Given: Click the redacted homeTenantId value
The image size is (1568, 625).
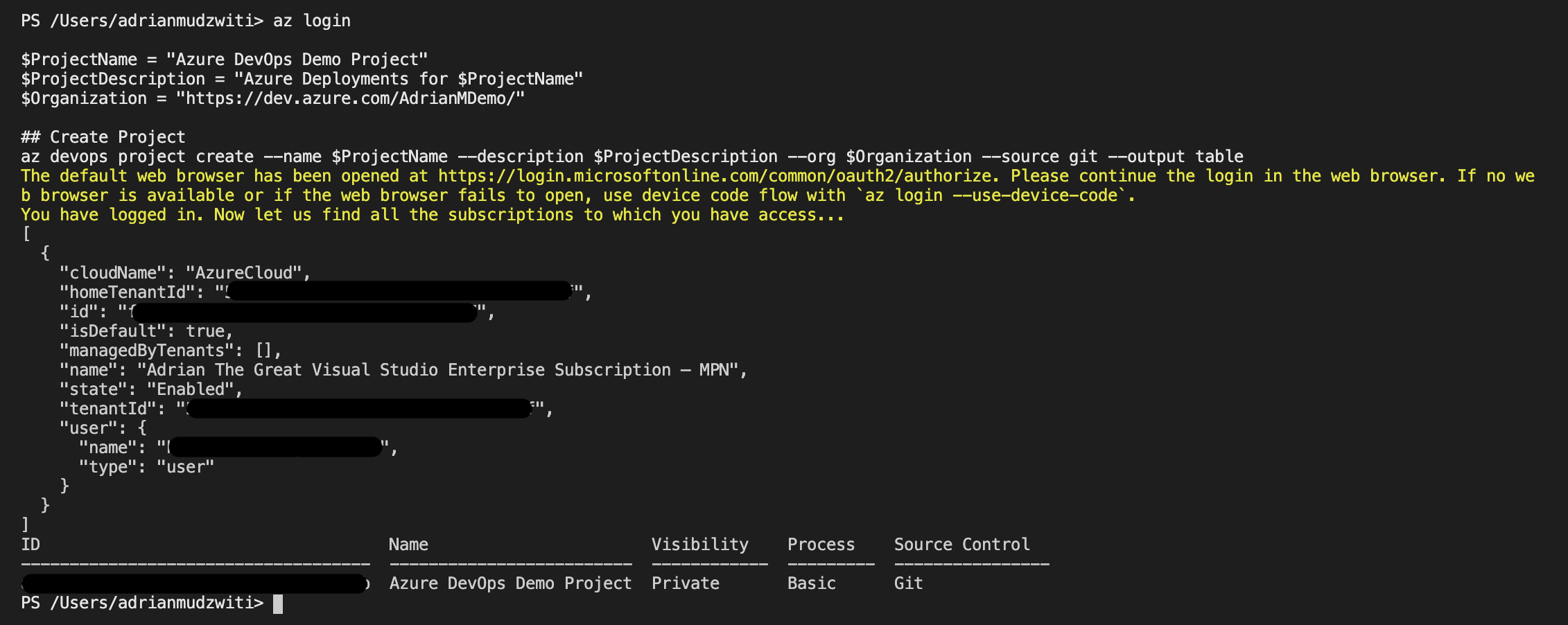Looking at the screenshot, I should (399, 291).
